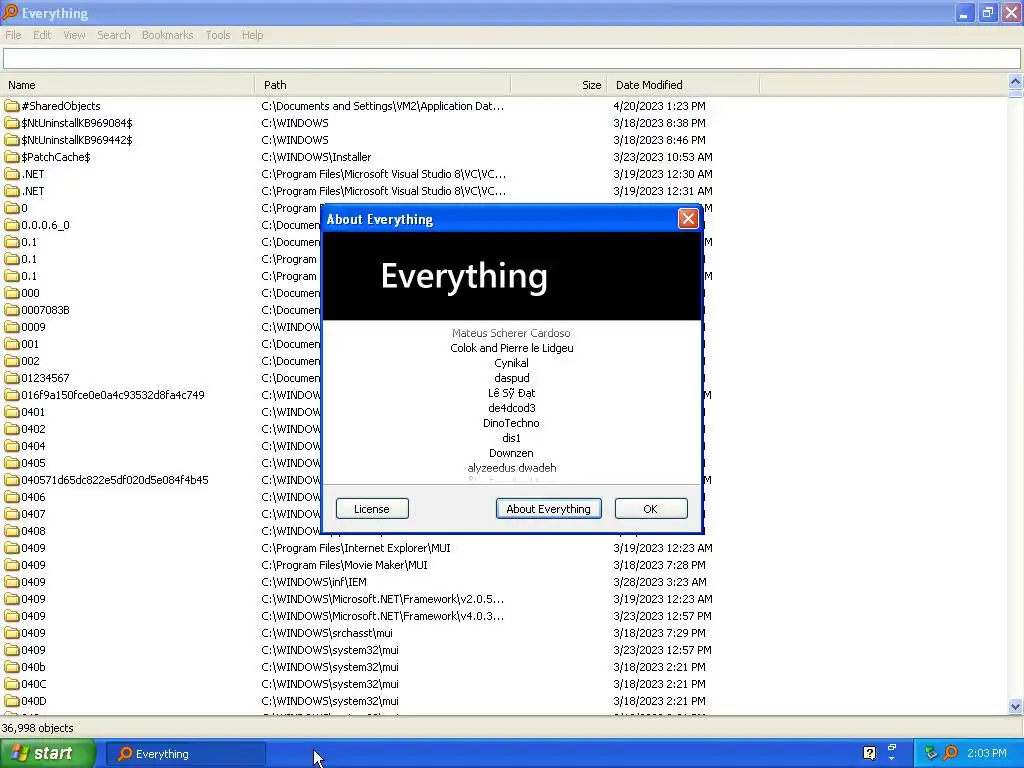Select the 0407 folder icon

click(x=12, y=513)
